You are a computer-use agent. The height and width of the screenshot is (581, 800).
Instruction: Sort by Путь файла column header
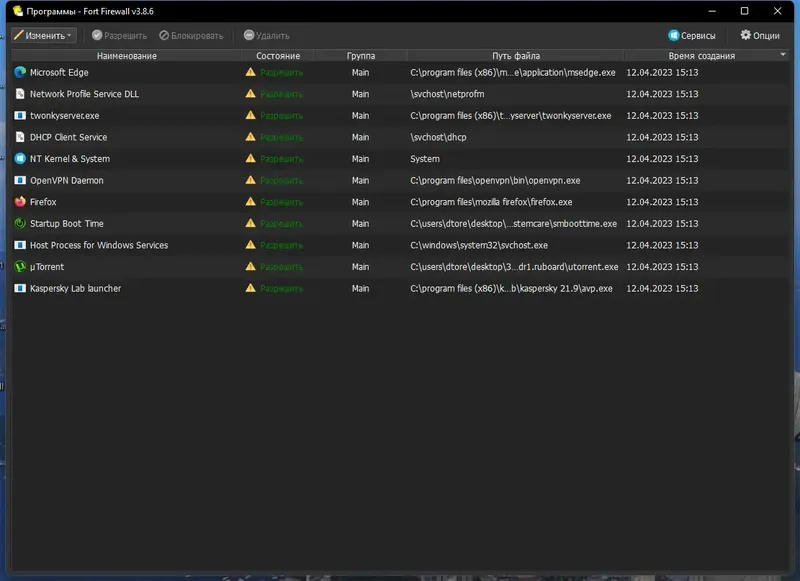point(516,56)
